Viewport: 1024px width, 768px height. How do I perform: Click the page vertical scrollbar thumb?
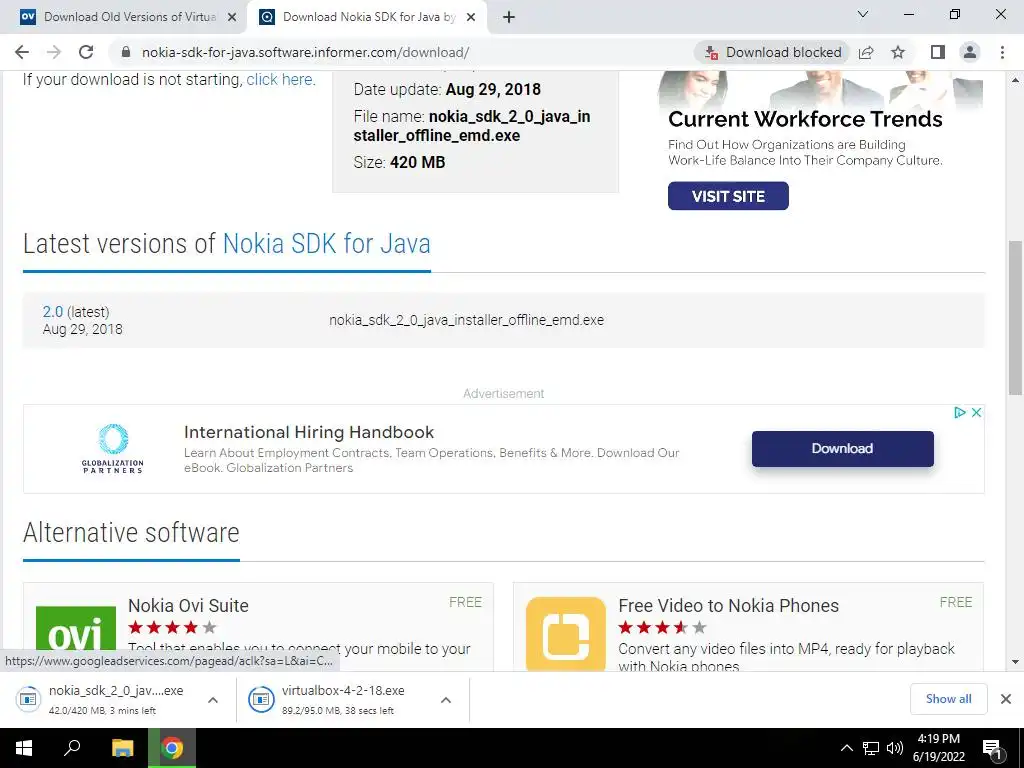pos(1015,317)
